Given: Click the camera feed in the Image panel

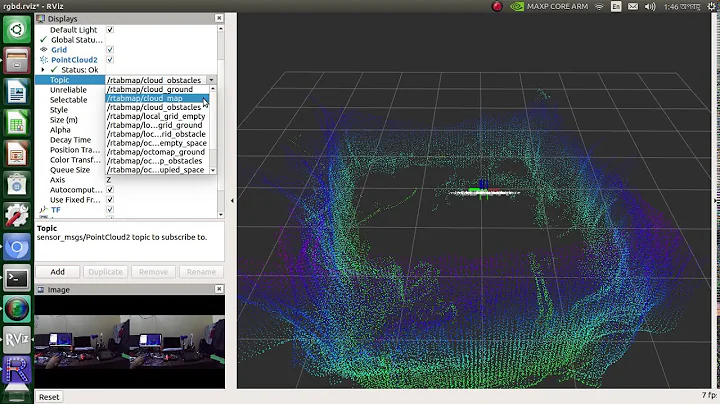Looking at the screenshot, I should (130, 342).
